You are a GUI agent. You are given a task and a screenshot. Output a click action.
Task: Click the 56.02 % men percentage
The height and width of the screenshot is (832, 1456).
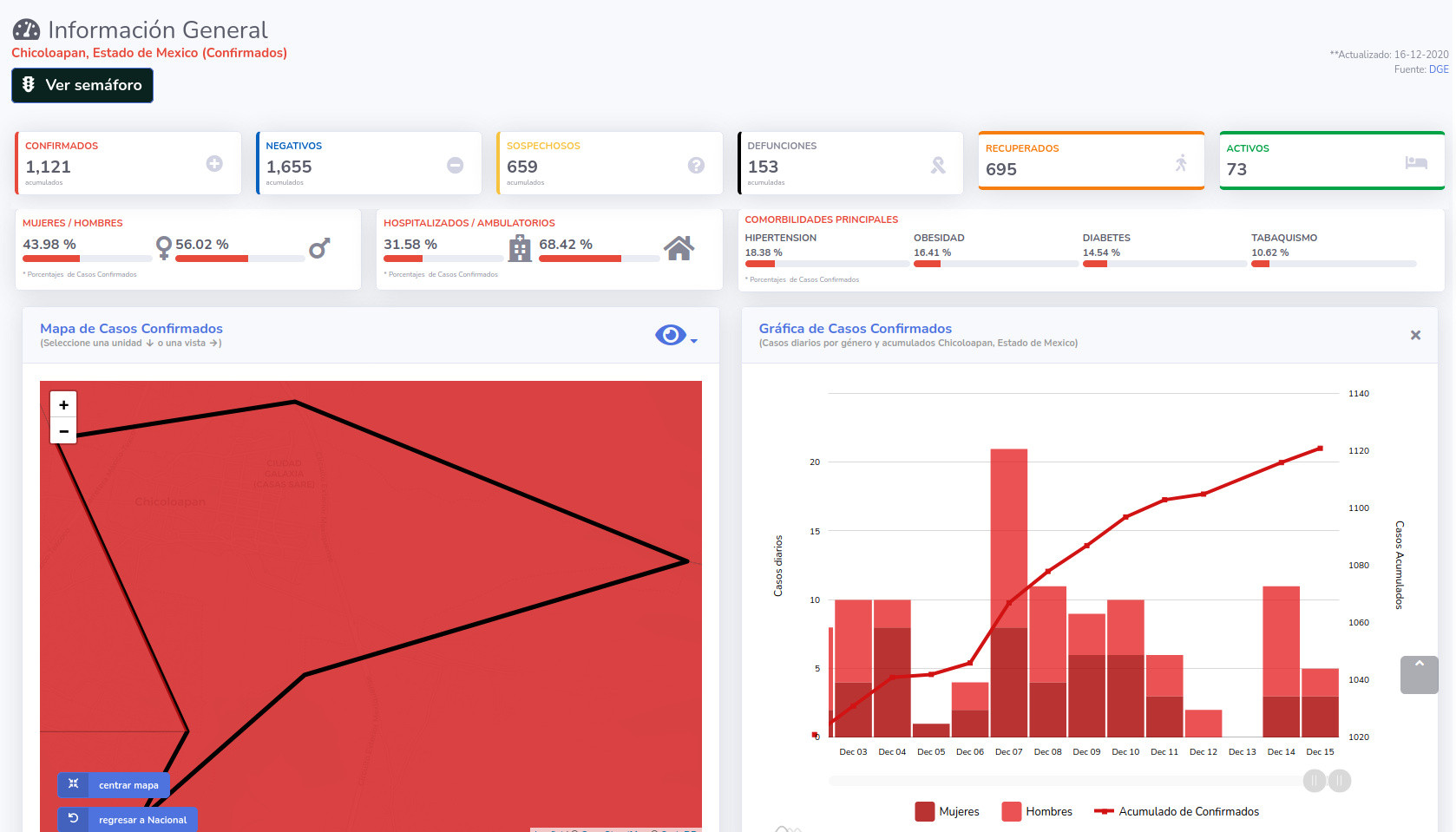point(202,245)
